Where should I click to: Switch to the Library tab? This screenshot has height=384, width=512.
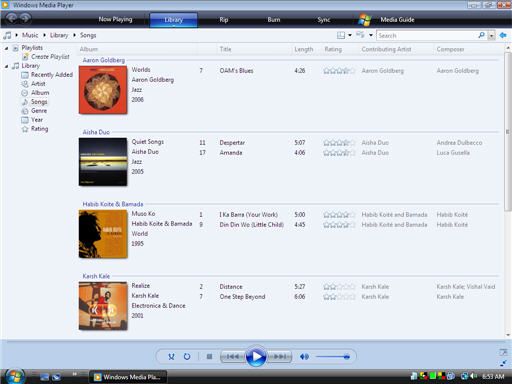coord(174,20)
